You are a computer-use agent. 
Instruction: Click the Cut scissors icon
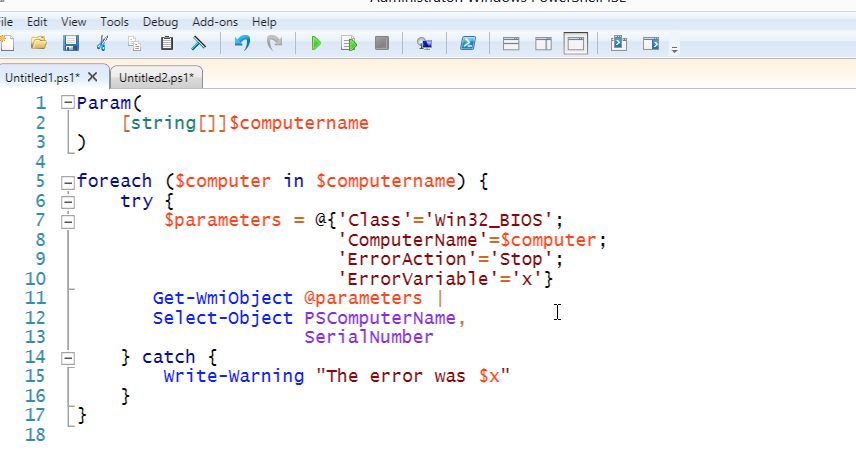click(x=102, y=43)
